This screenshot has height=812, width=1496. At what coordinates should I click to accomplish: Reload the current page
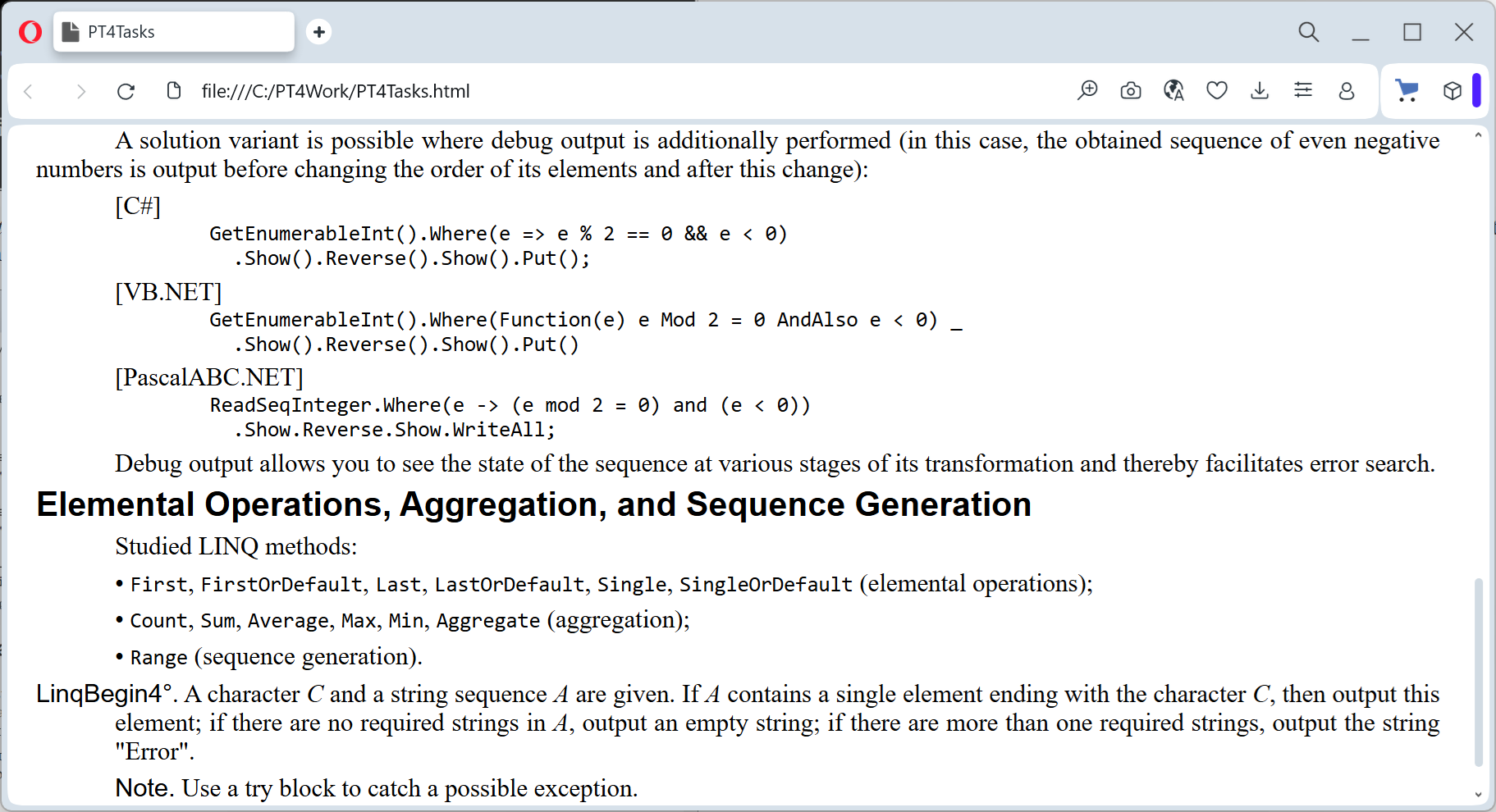(126, 91)
